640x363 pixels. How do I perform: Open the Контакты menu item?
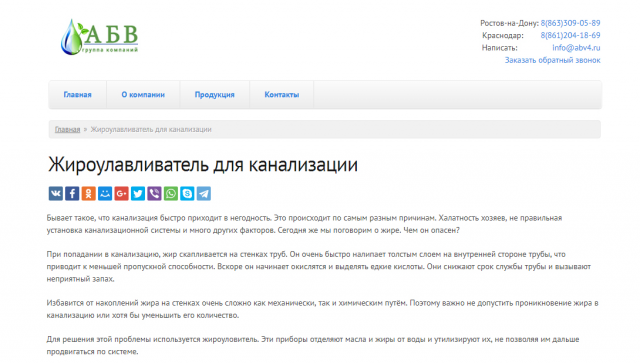pyautogui.click(x=282, y=95)
